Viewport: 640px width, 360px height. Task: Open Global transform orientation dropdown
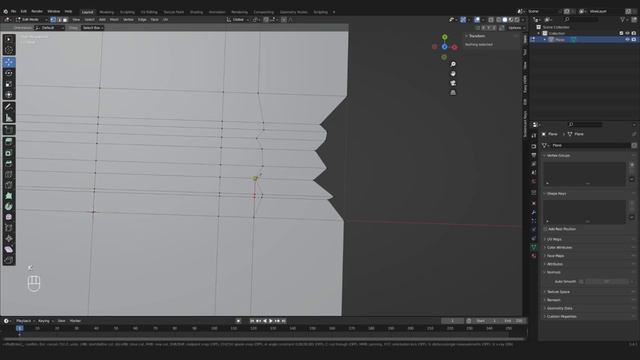(238, 20)
